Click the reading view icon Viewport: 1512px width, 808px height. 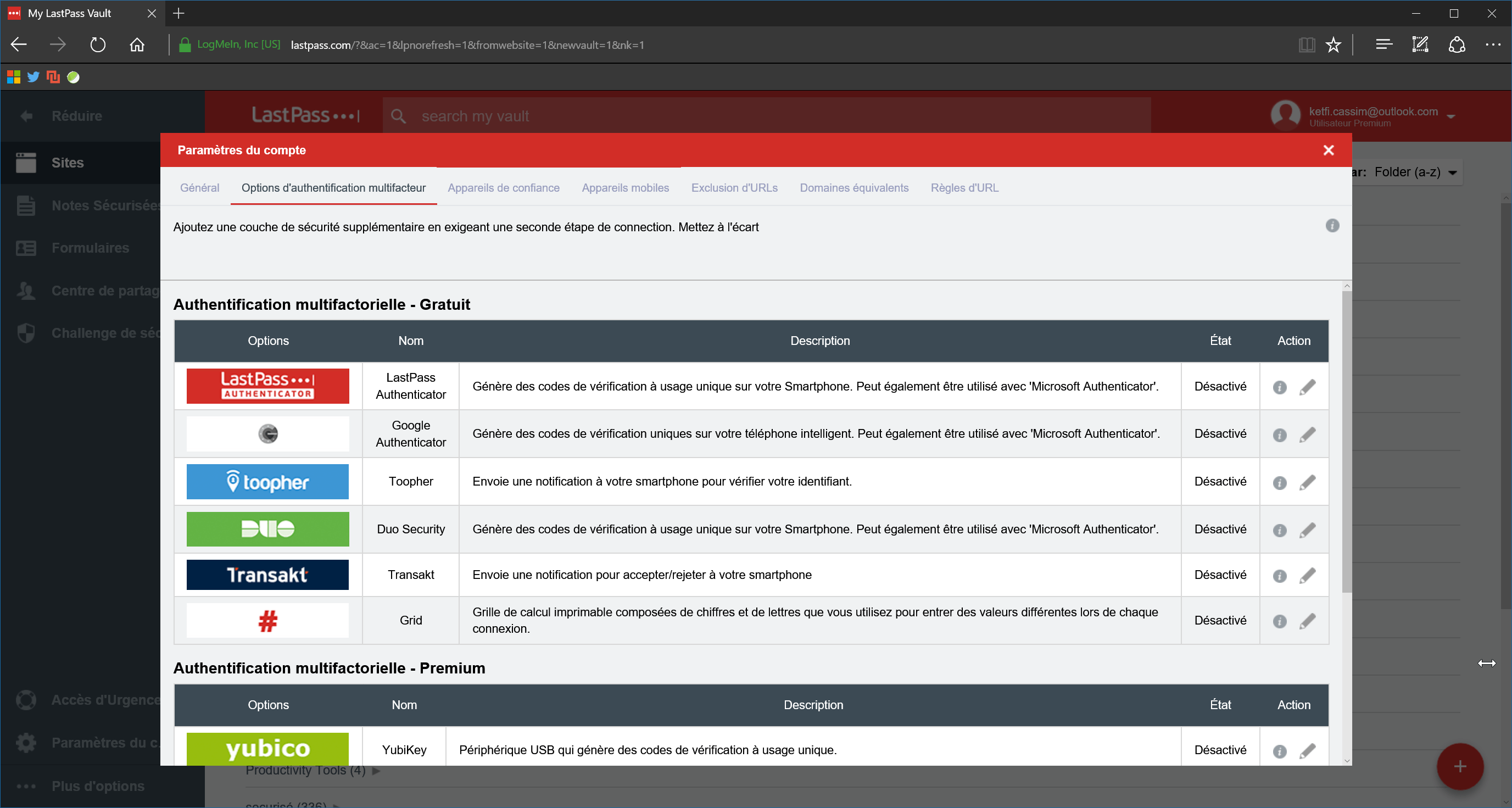pos(1307,44)
